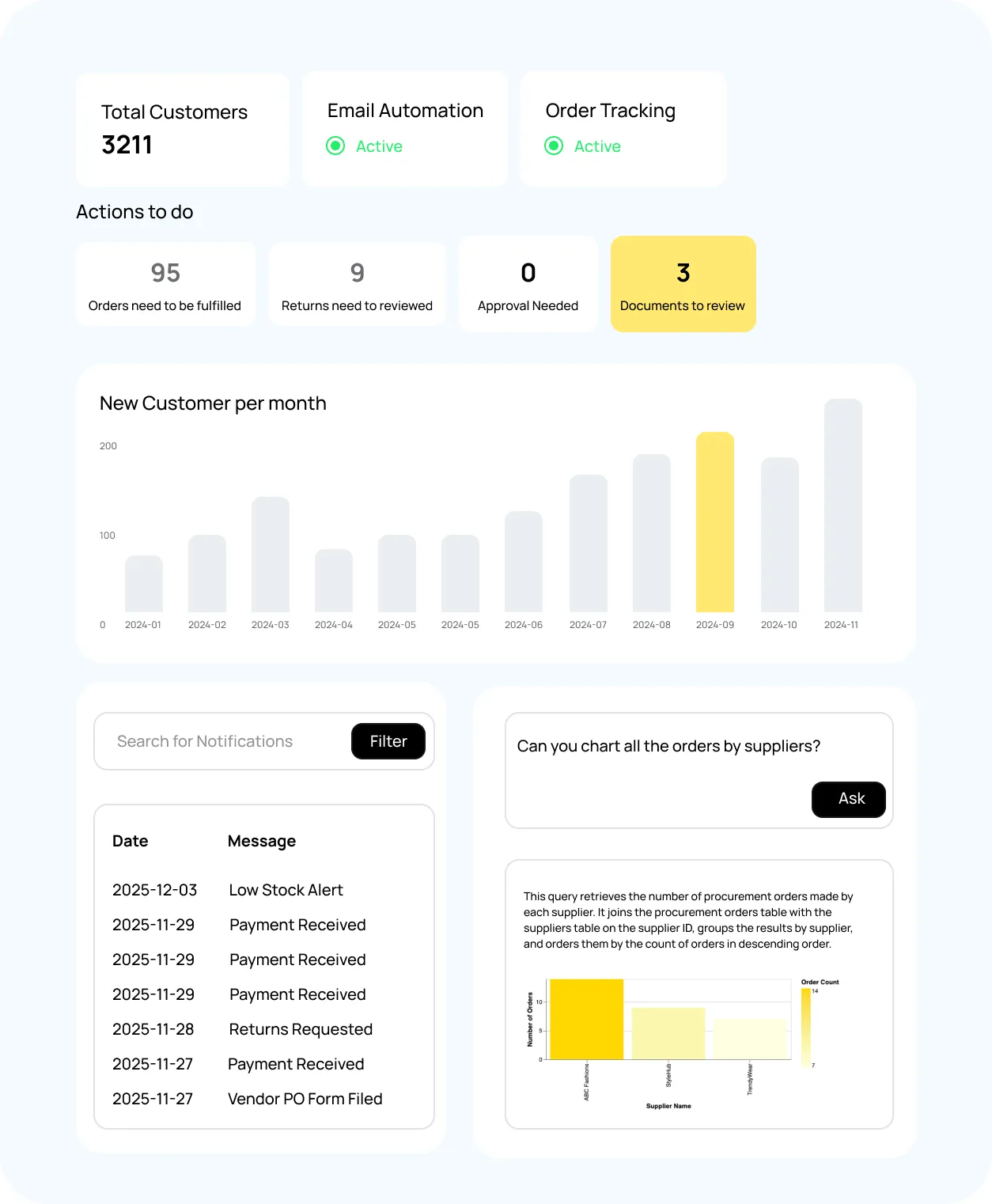Click the TrendyWear bar in supplier chart
Image resolution: width=992 pixels, height=1204 pixels.
click(x=750, y=1039)
